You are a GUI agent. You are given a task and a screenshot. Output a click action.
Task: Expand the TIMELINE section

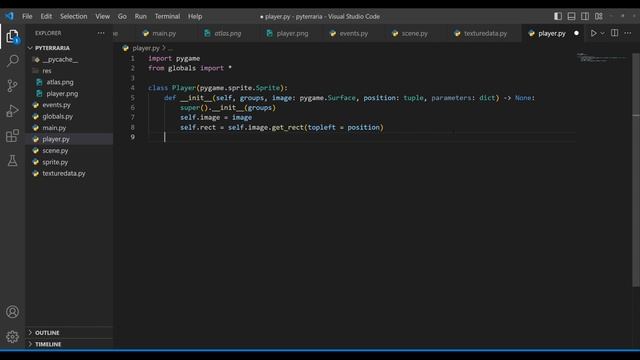click(69, 344)
